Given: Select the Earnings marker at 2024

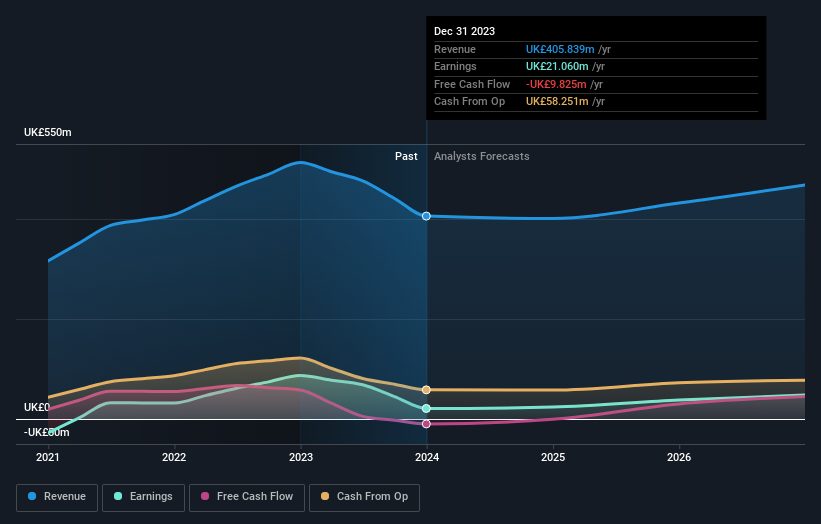Looking at the screenshot, I should point(426,408).
